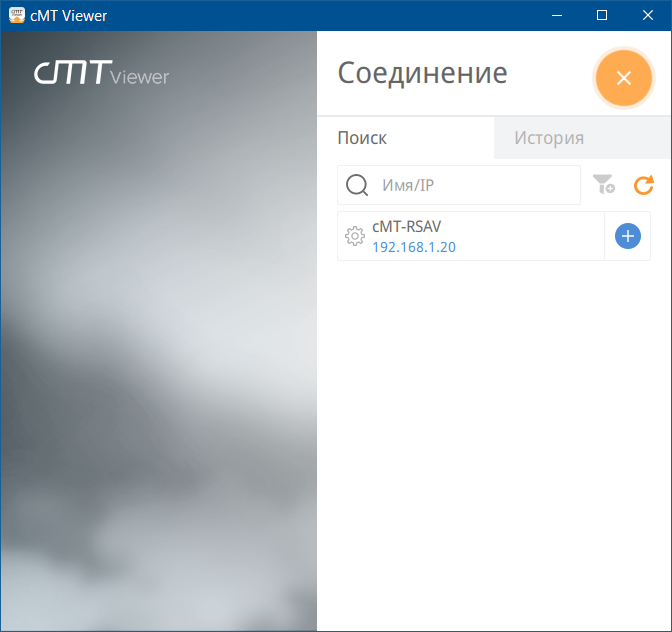Click the cMT Viewer title bar app icon
672x632 pixels.
[17, 15]
